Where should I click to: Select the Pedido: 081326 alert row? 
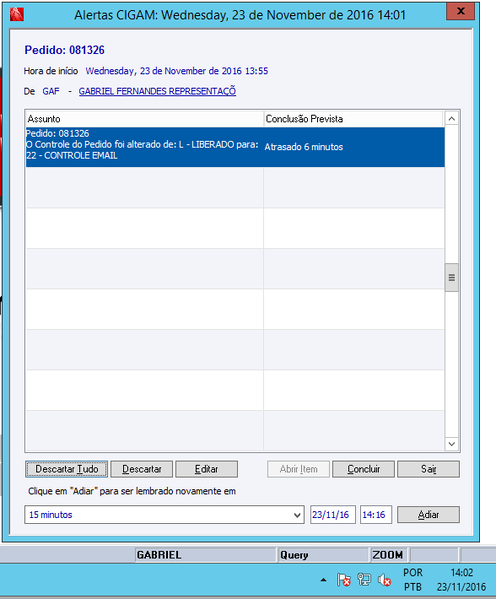(x=235, y=147)
